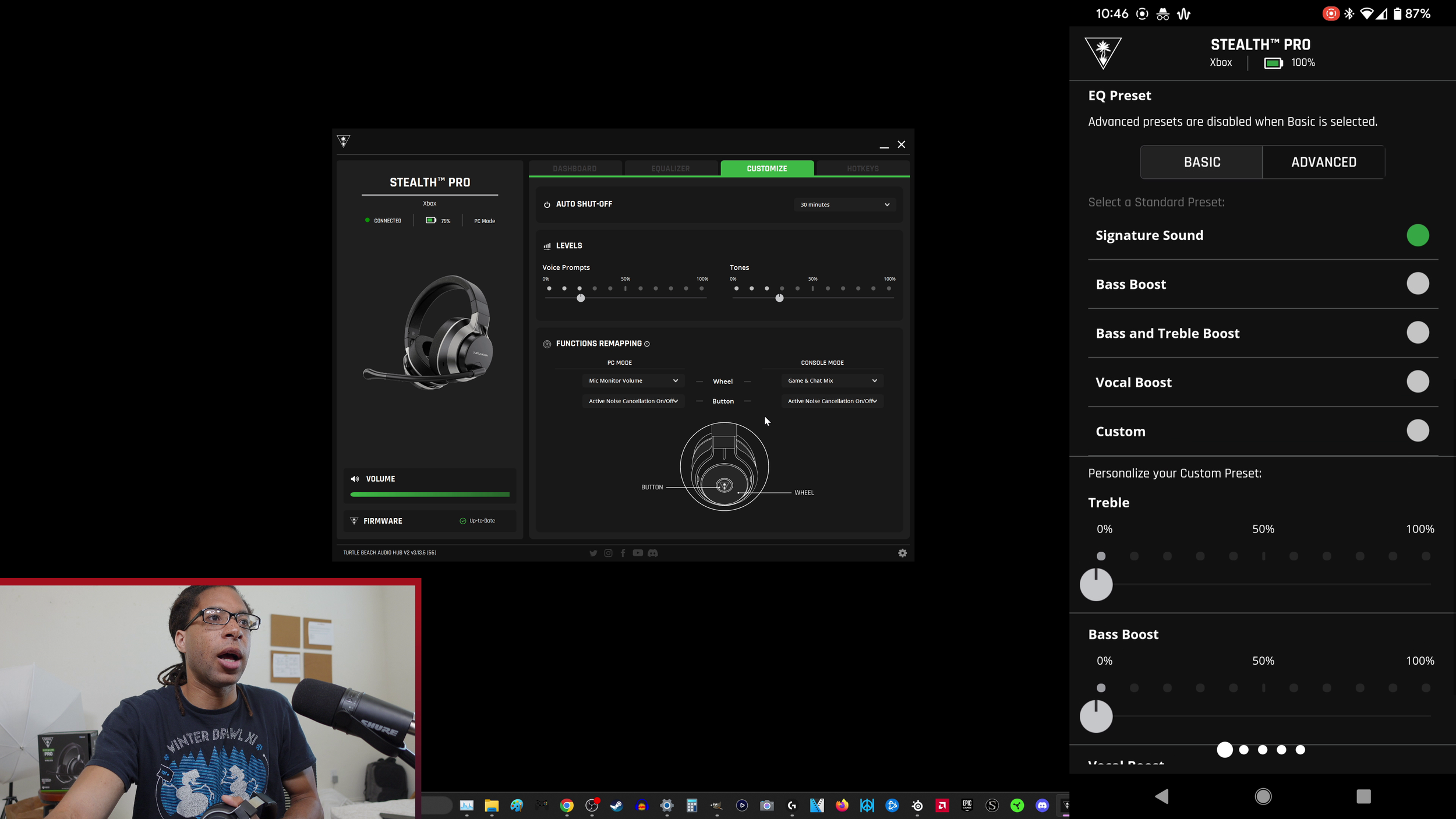Click the Windows taskbar search box

click(437, 806)
